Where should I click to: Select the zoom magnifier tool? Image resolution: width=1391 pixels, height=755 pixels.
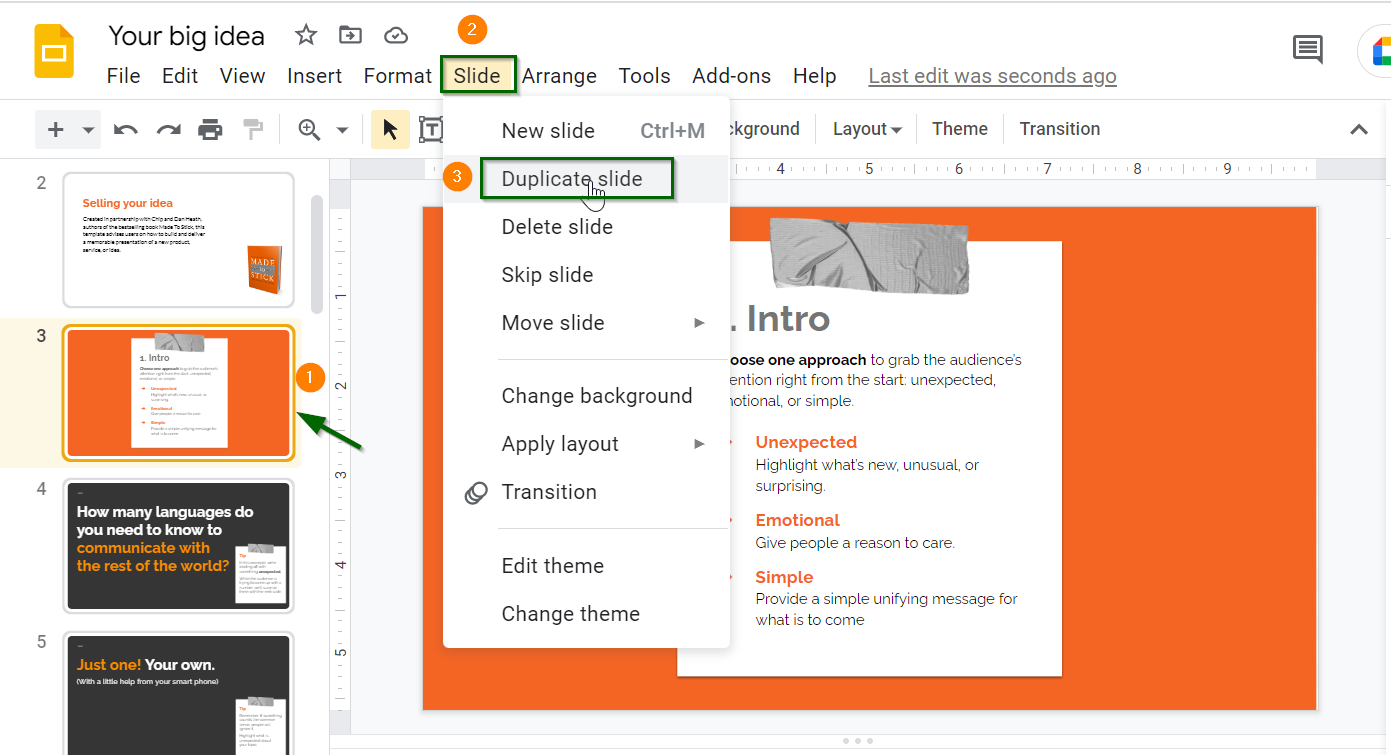click(x=310, y=130)
